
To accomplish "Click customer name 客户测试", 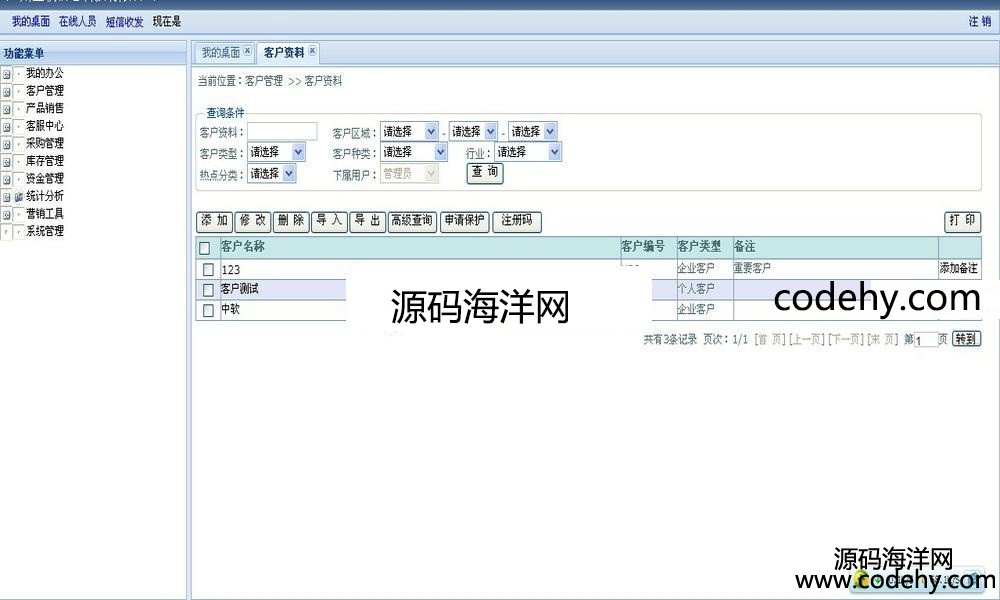I will coord(240,289).
